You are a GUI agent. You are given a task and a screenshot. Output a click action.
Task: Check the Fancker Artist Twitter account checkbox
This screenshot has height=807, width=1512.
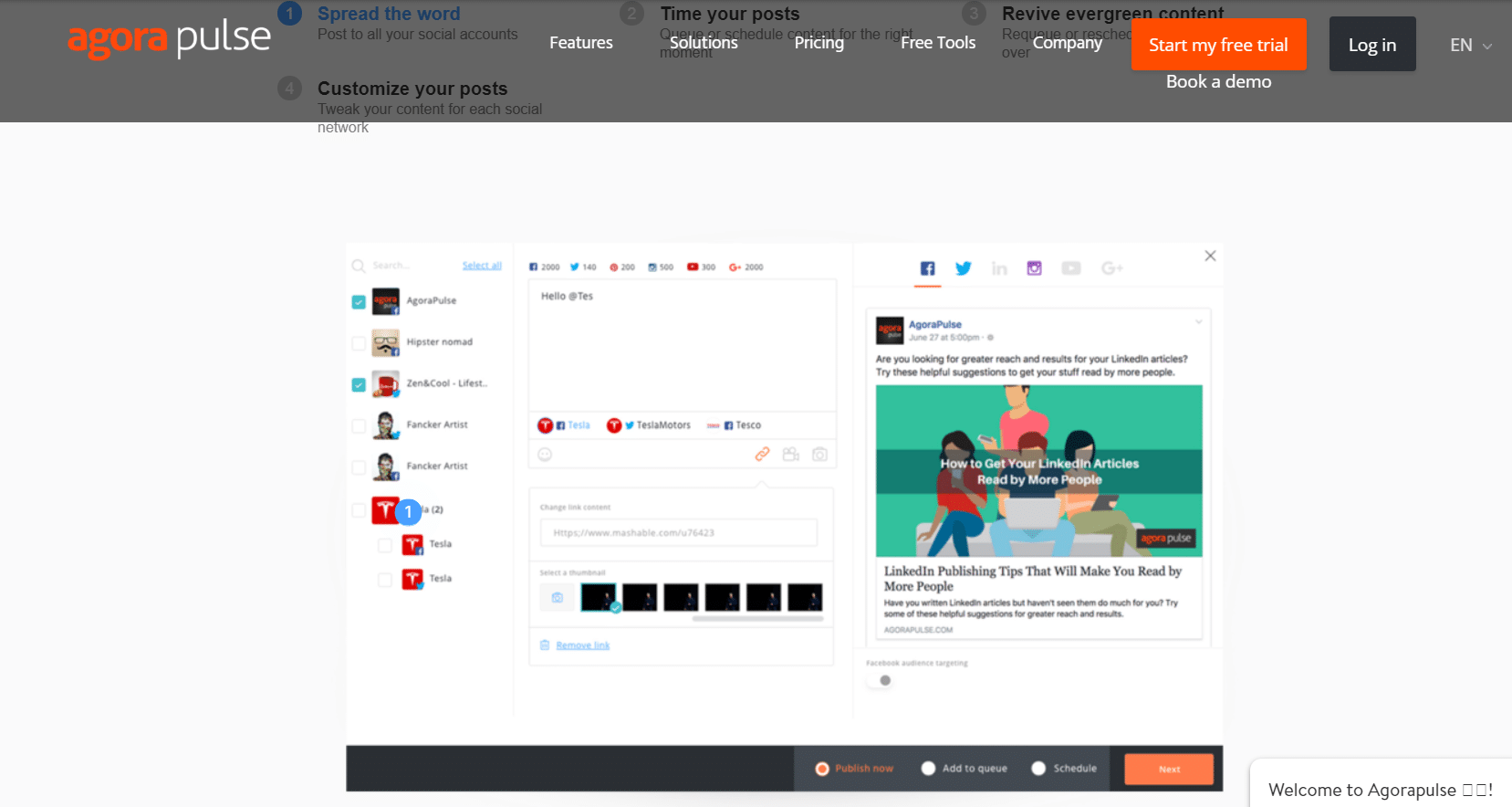pos(359,426)
